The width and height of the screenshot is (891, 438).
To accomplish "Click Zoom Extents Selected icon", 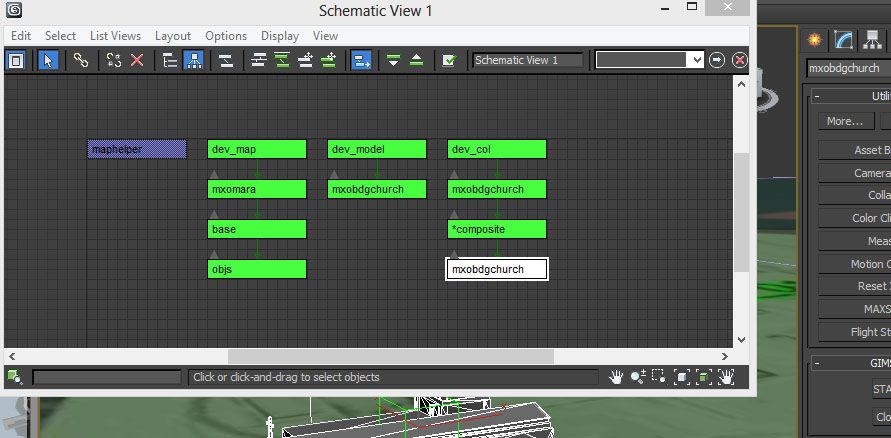I will 703,376.
